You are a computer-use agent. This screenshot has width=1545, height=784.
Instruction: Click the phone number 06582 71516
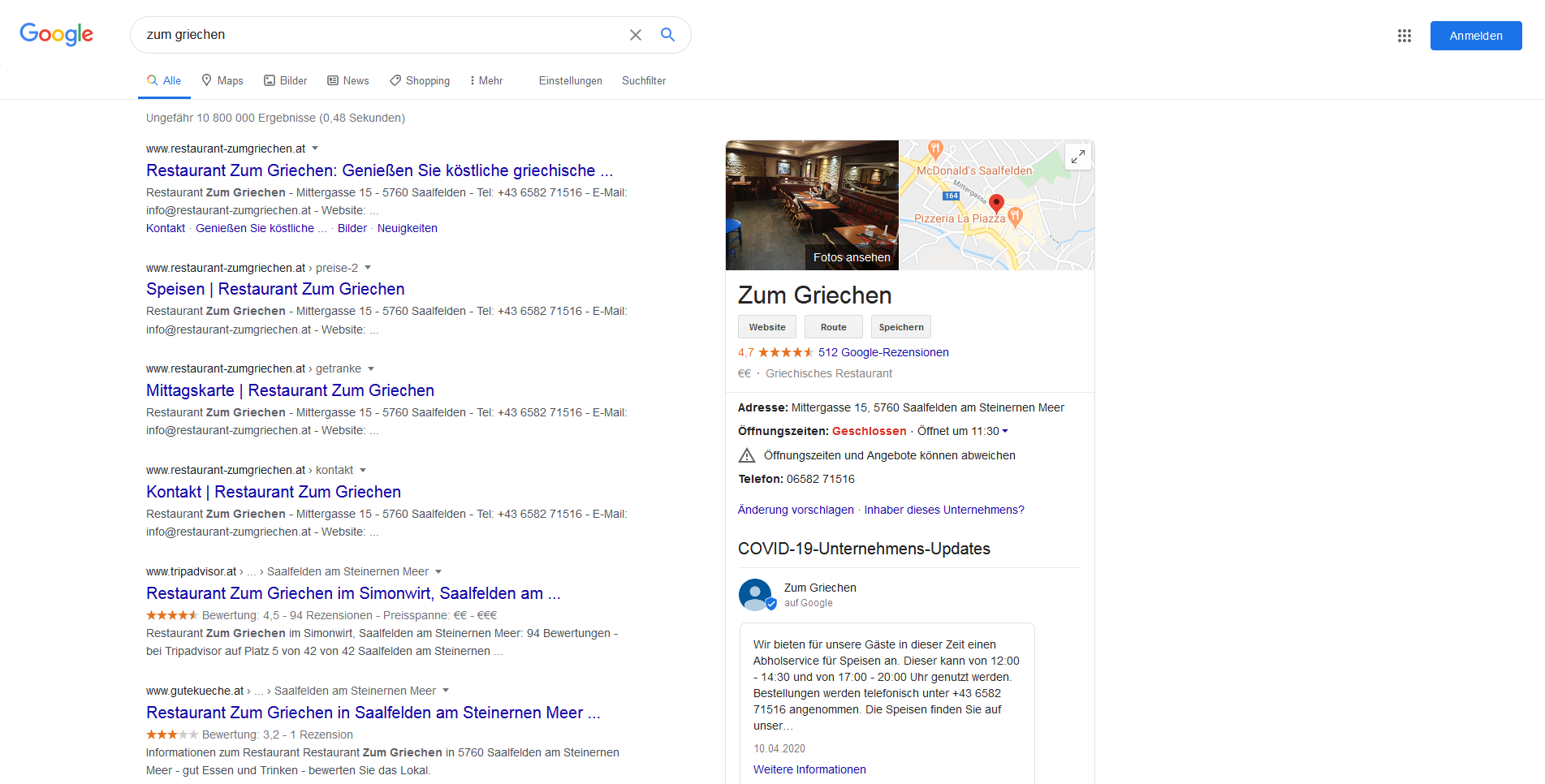point(821,479)
